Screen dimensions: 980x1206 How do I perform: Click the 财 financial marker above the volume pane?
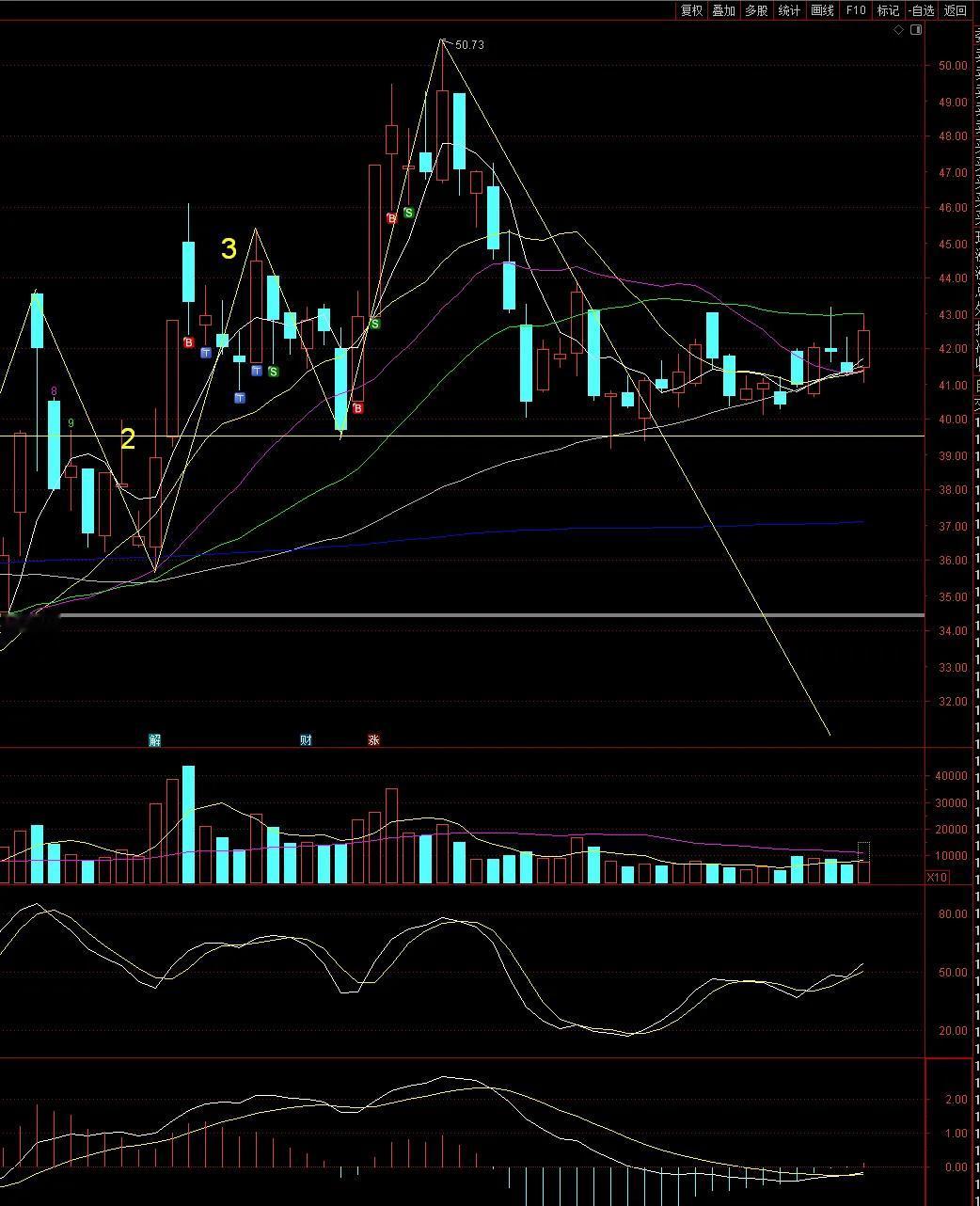(x=306, y=740)
